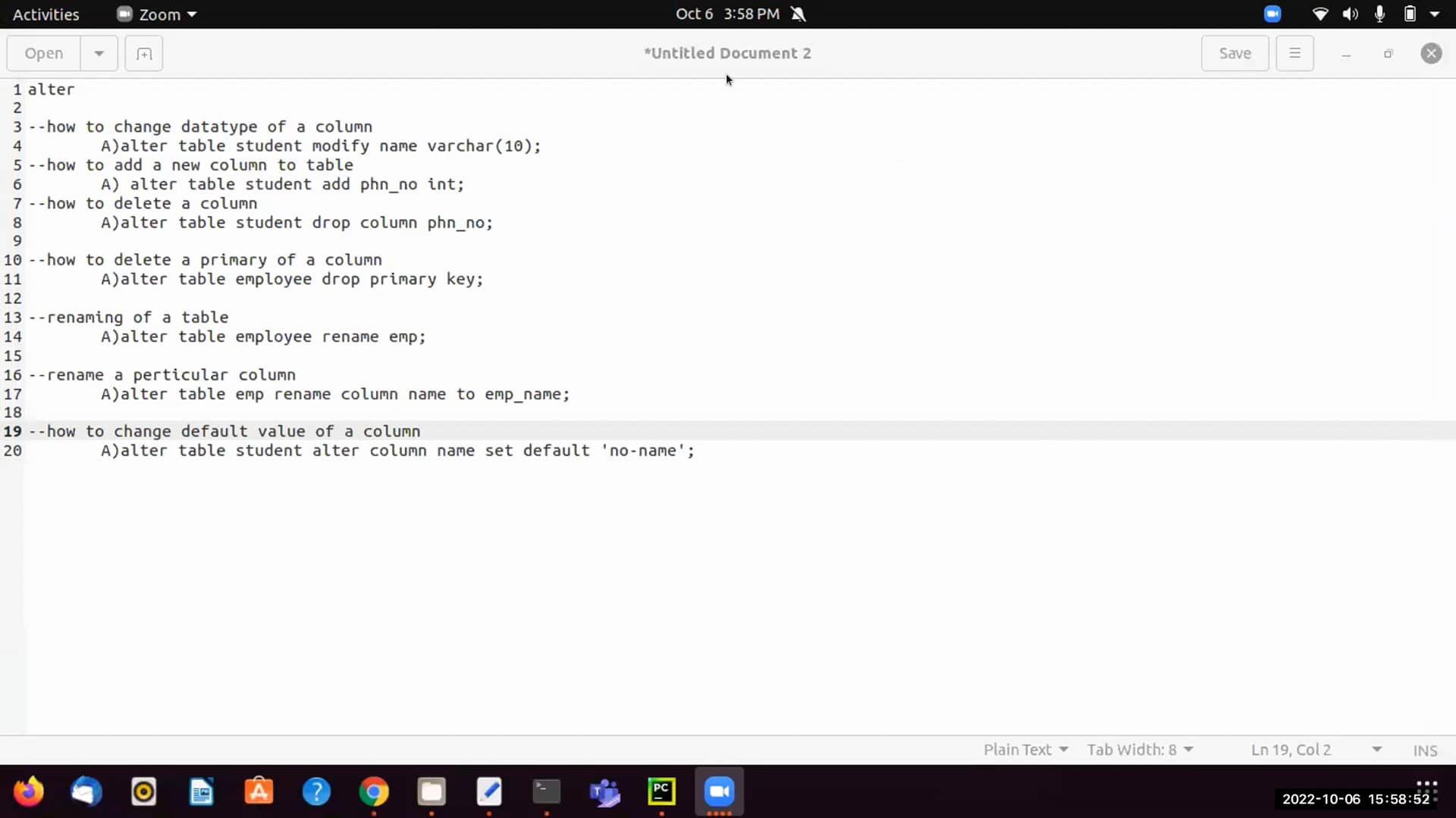
Task: Open Microsoft Teams from the dock
Action: (604, 791)
